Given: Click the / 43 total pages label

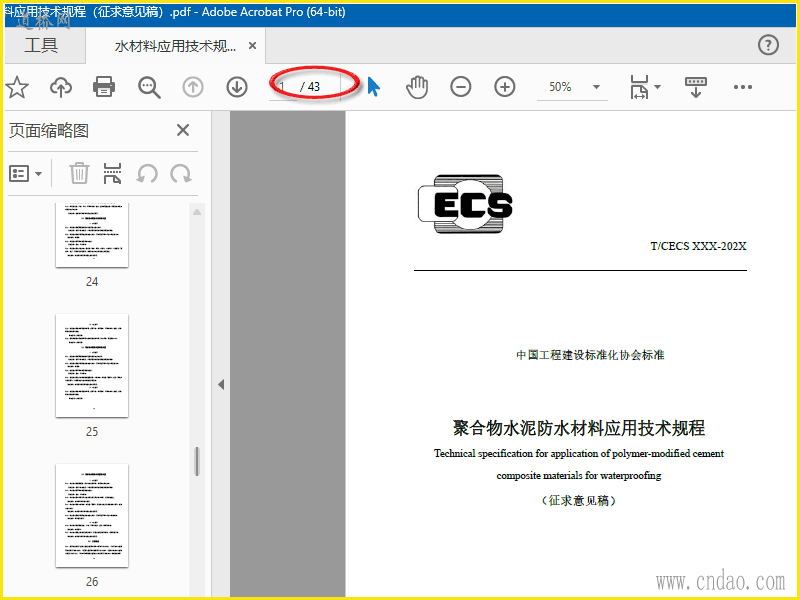Looking at the screenshot, I should pyautogui.click(x=310, y=87).
